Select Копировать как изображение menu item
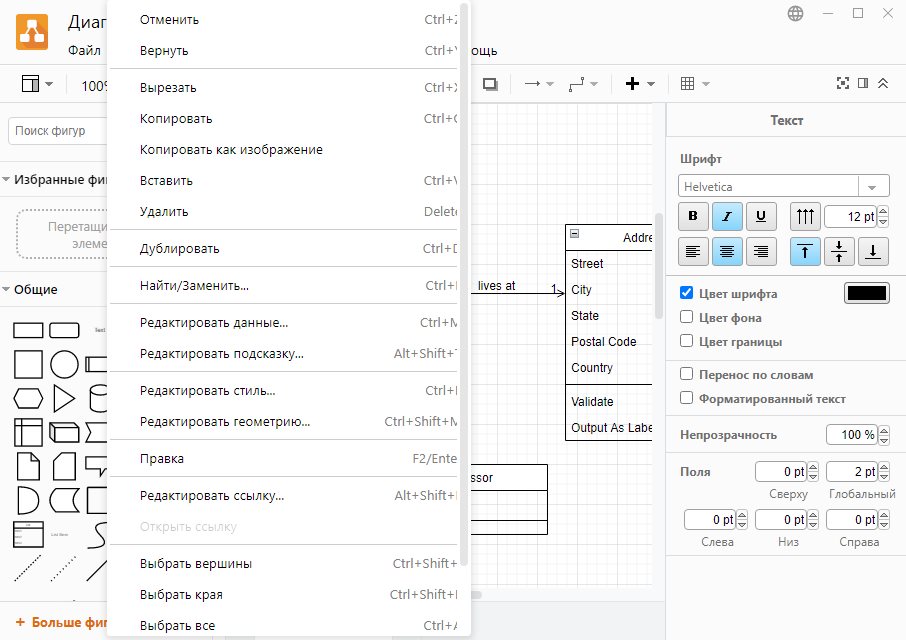Screen dimensions: 906x640 click(x=231, y=150)
